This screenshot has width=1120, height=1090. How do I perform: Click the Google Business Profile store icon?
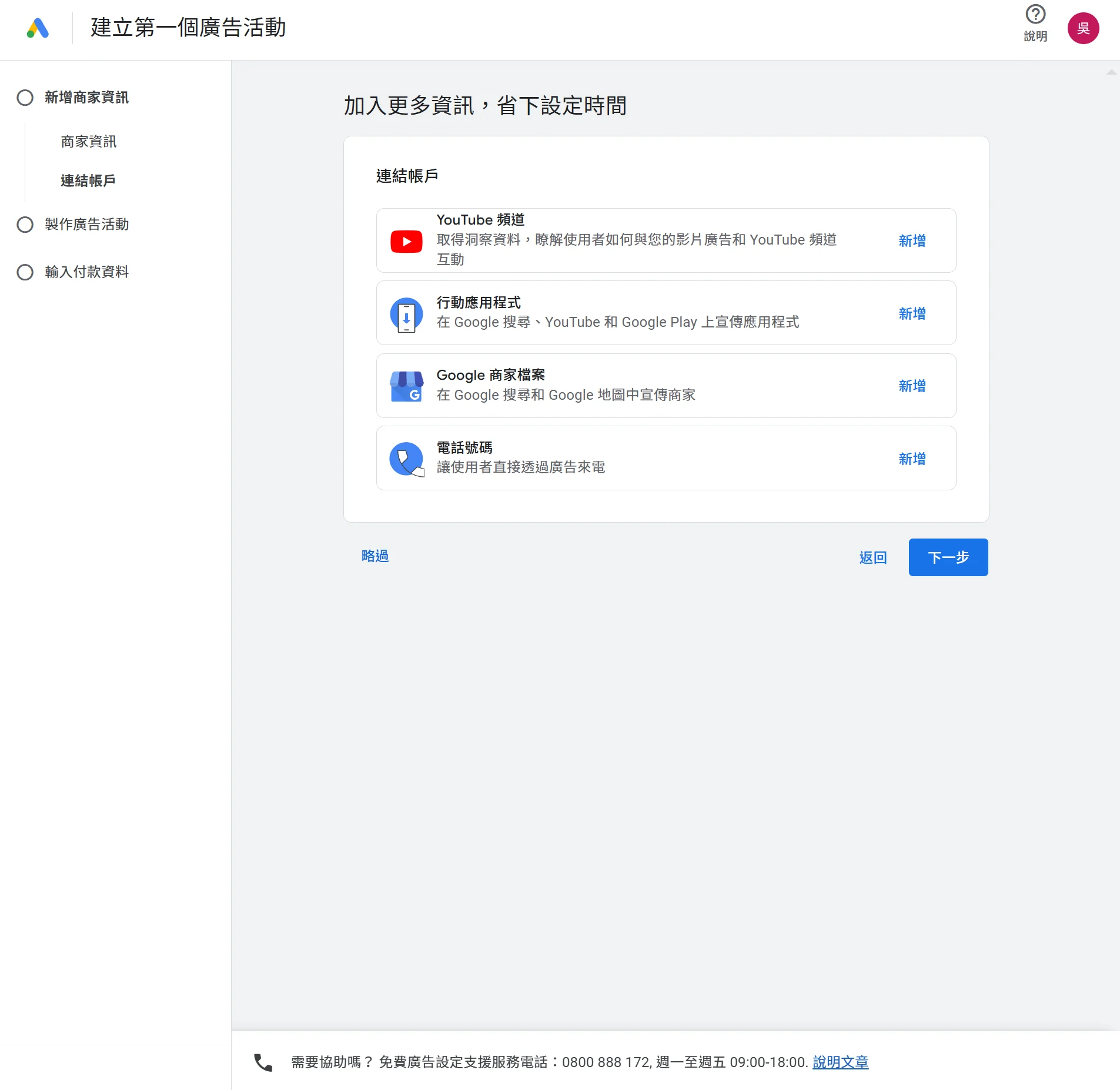(406, 386)
